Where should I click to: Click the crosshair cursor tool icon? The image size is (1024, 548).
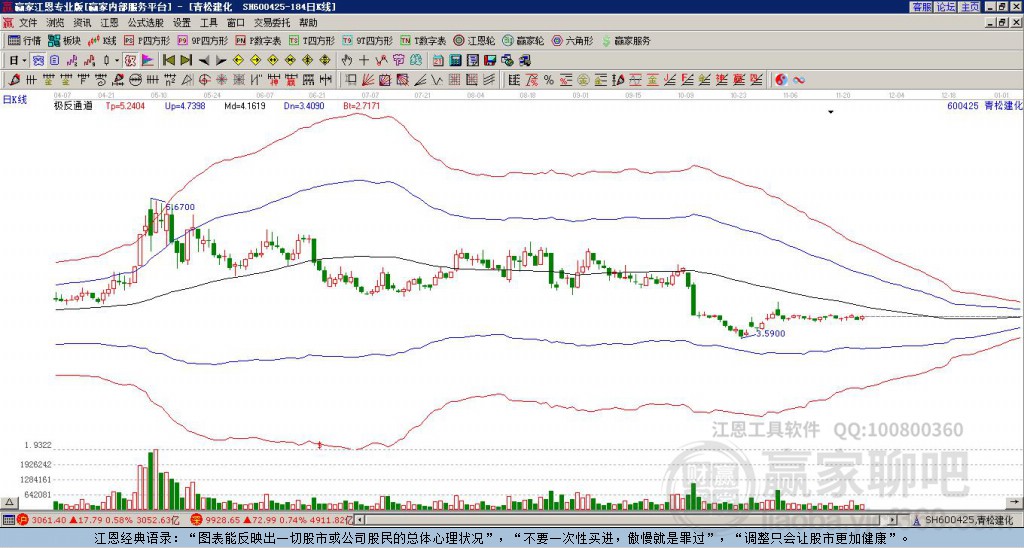[364, 60]
